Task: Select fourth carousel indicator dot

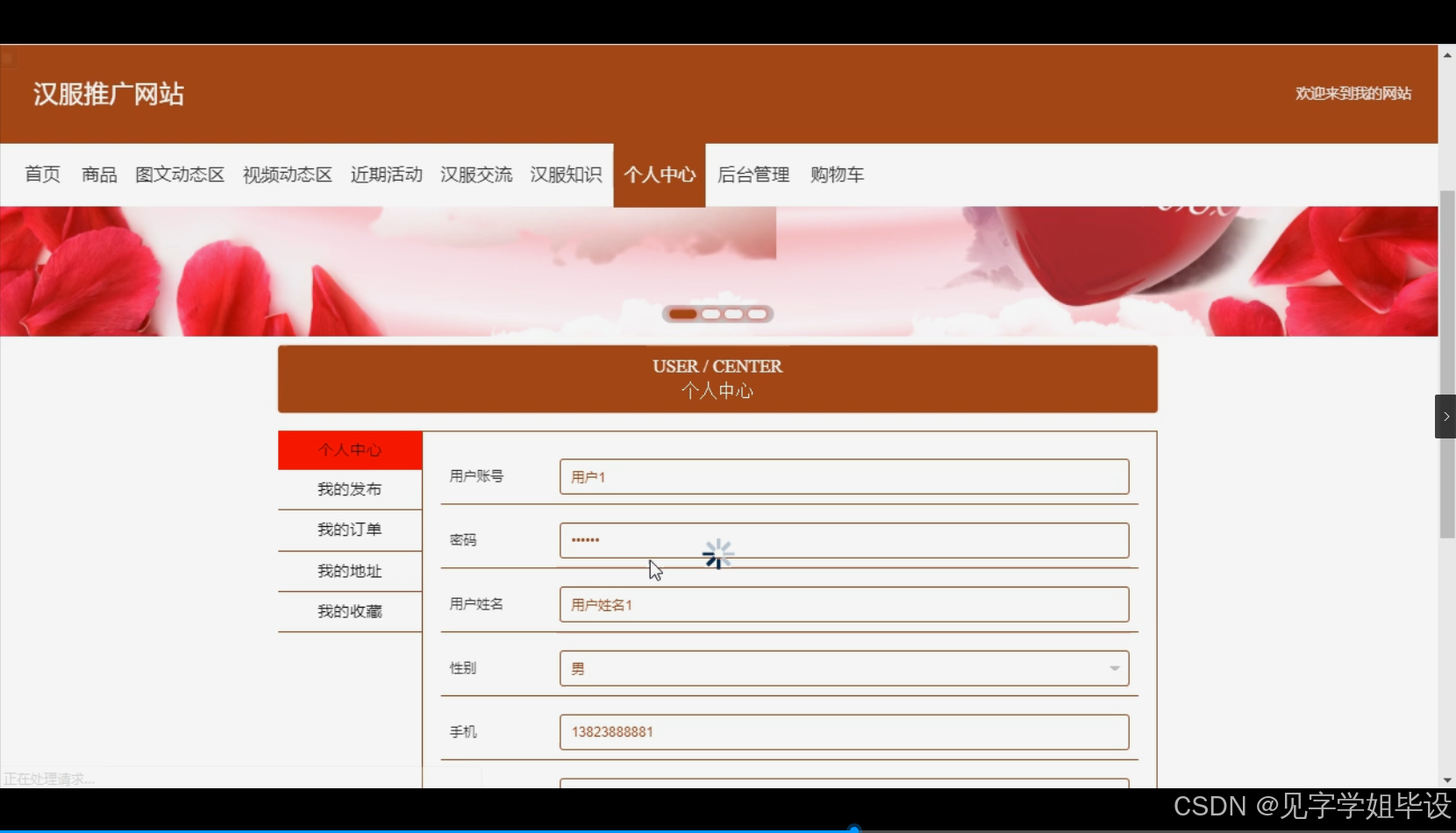Action: pyautogui.click(x=757, y=314)
